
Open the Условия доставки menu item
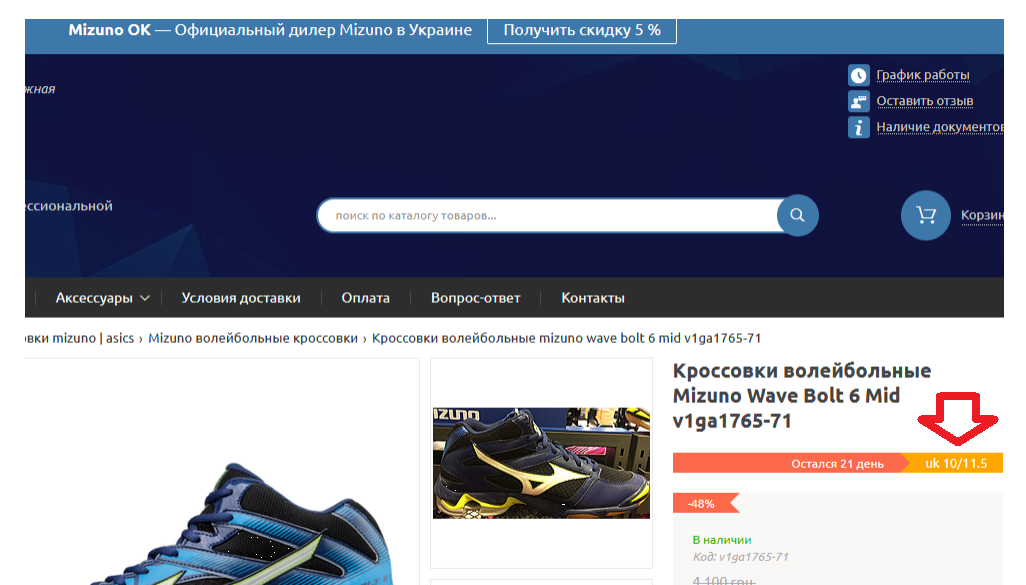pyautogui.click(x=241, y=298)
